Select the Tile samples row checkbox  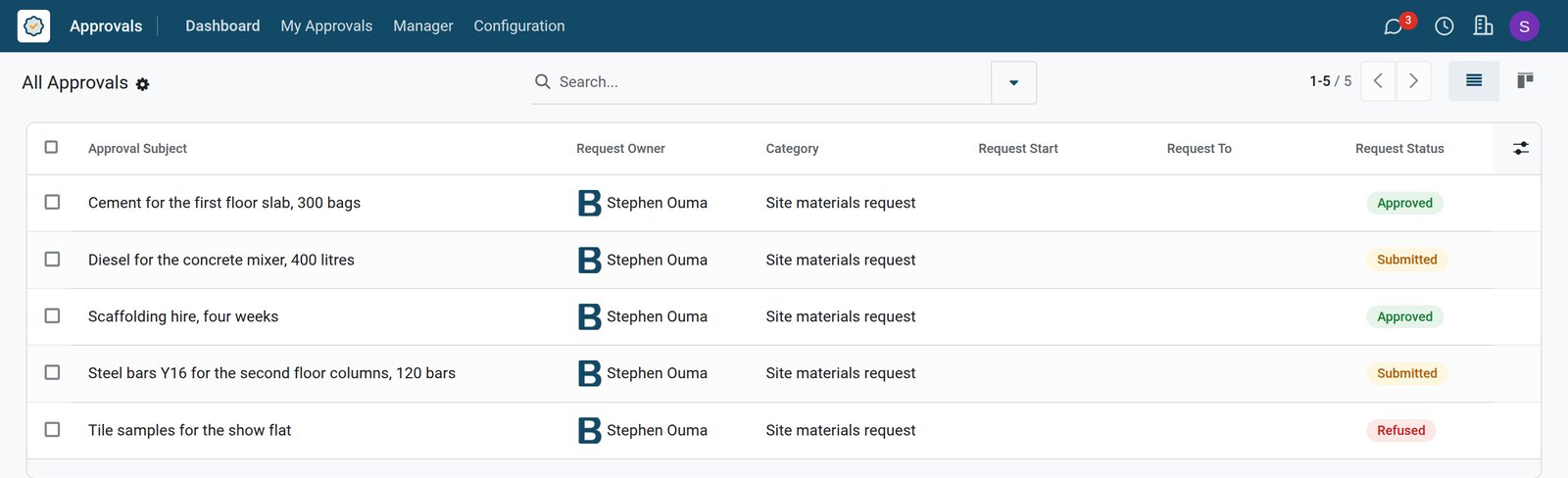[52, 429]
